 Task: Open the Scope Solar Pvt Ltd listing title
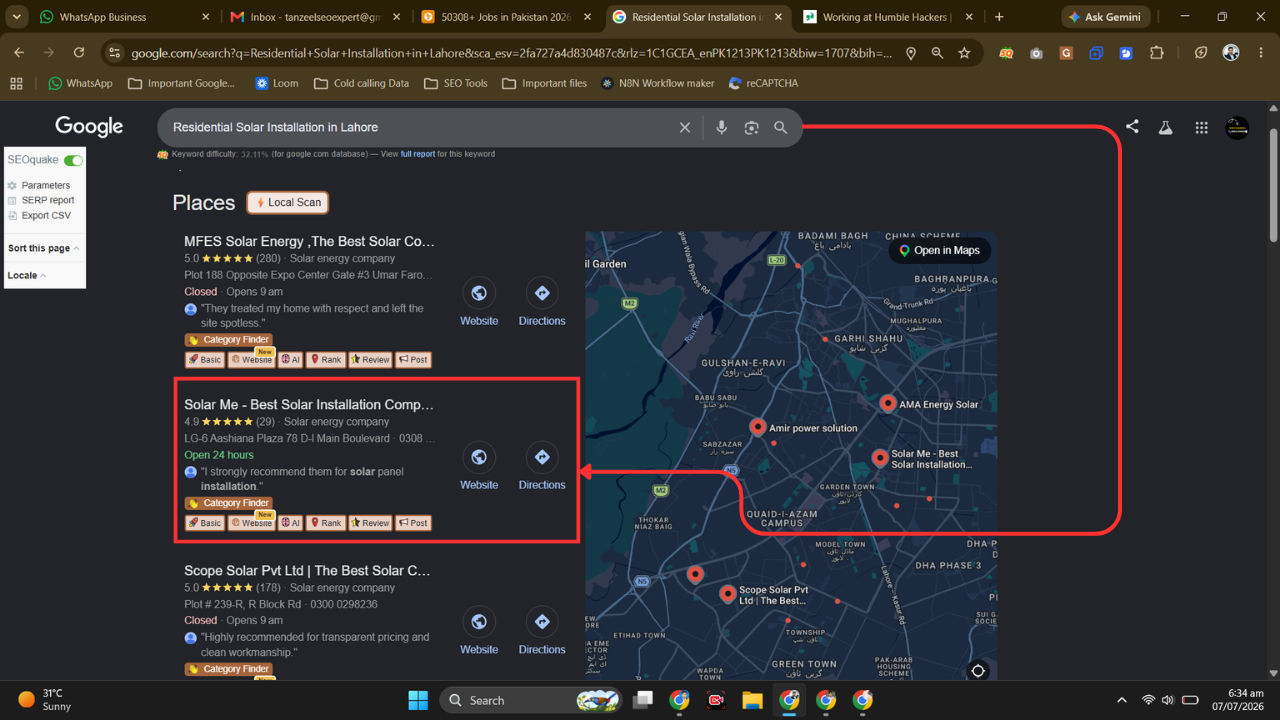click(307, 570)
